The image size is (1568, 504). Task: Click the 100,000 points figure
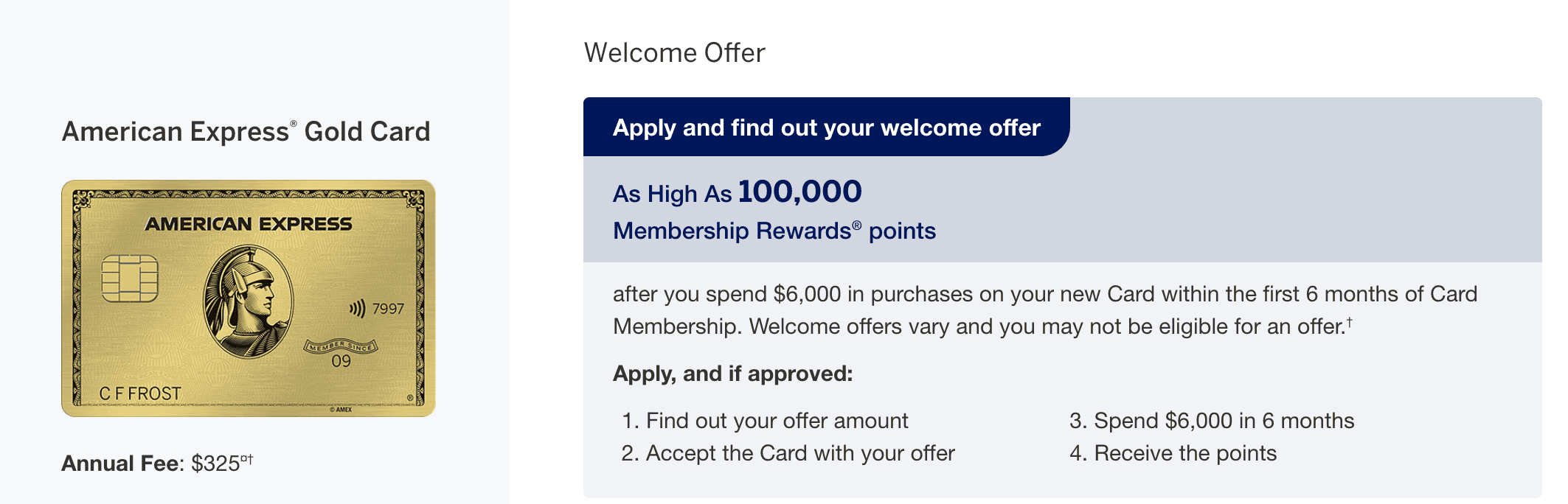(799, 192)
